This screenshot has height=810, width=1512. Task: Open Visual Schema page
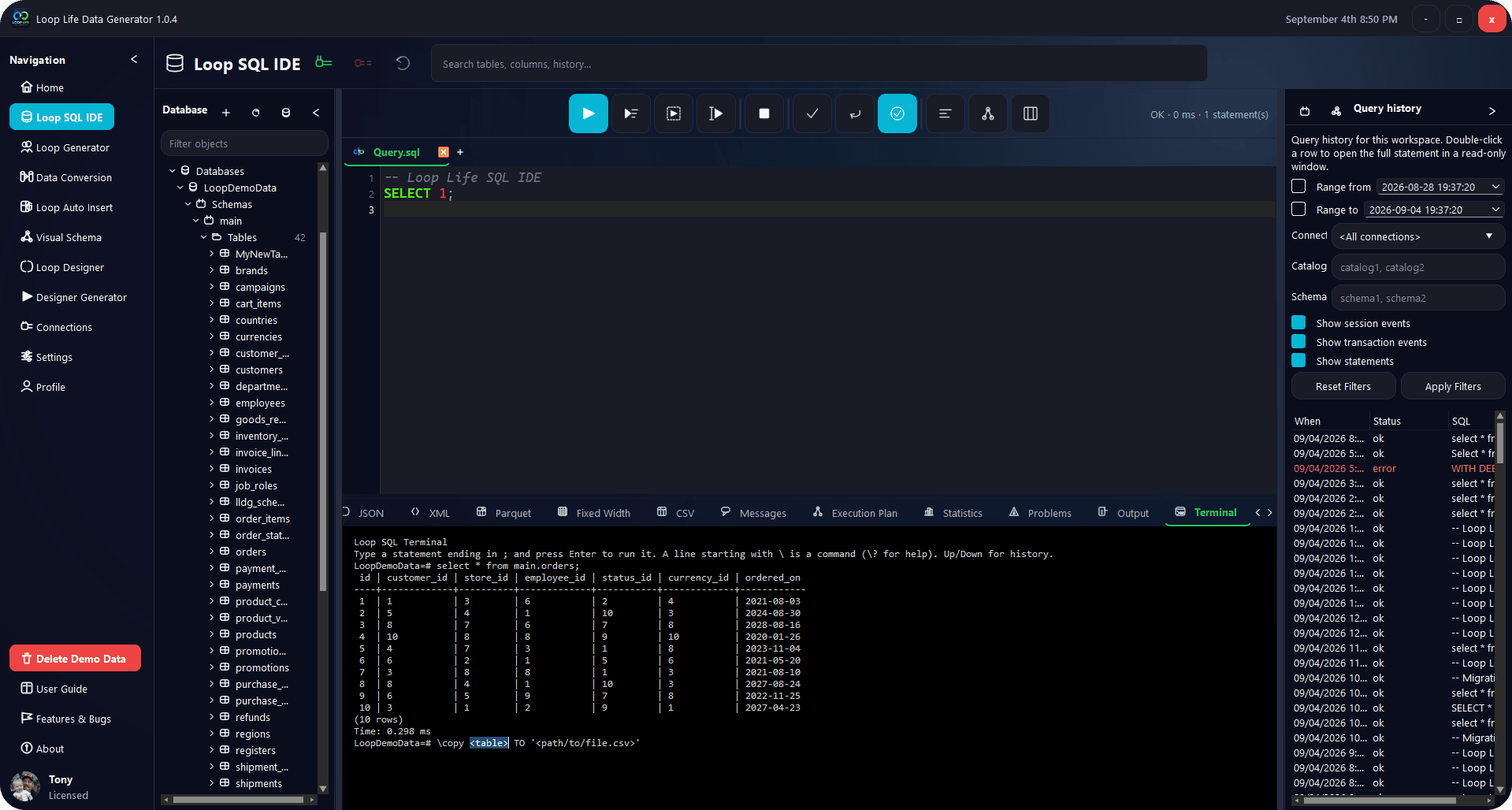(61, 237)
